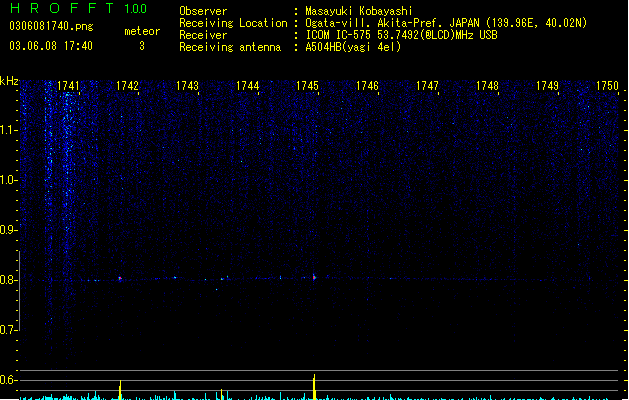Viewport: 629px width, 400px height.
Task: Click the 1744 time axis marker
Action: tap(248, 85)
